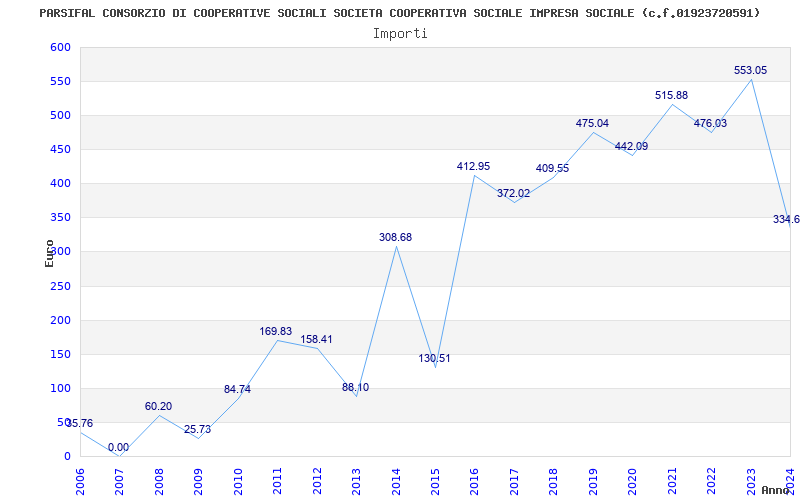Select the 2019 year axis label
The height and width of the screenshot is (500, 800).
593,479
